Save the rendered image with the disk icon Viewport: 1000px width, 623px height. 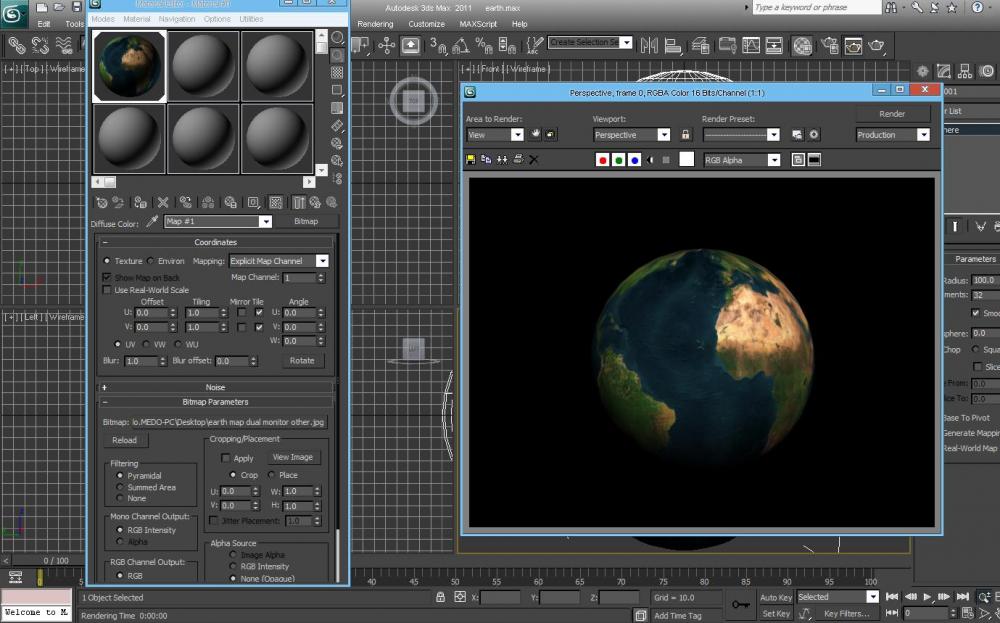(x=471, y=160)
